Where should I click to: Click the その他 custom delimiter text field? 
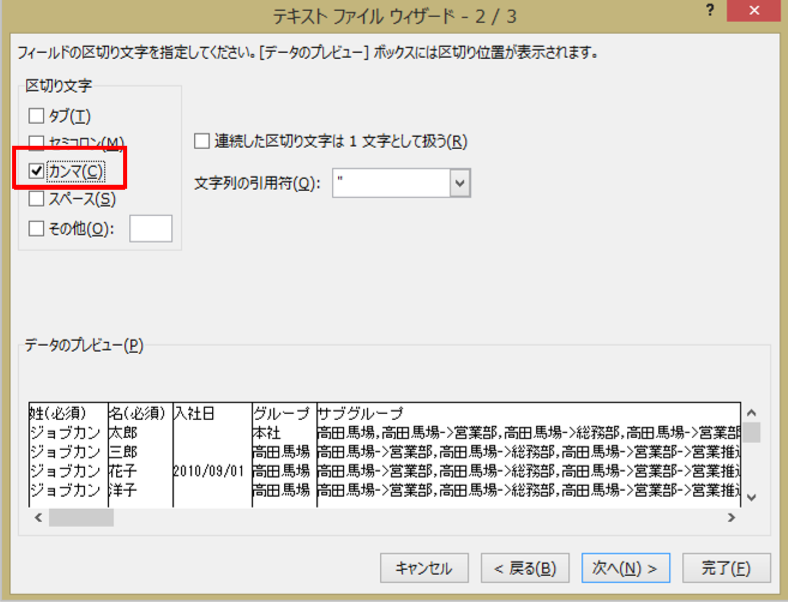pyautogui.click(x=151, y=228)
